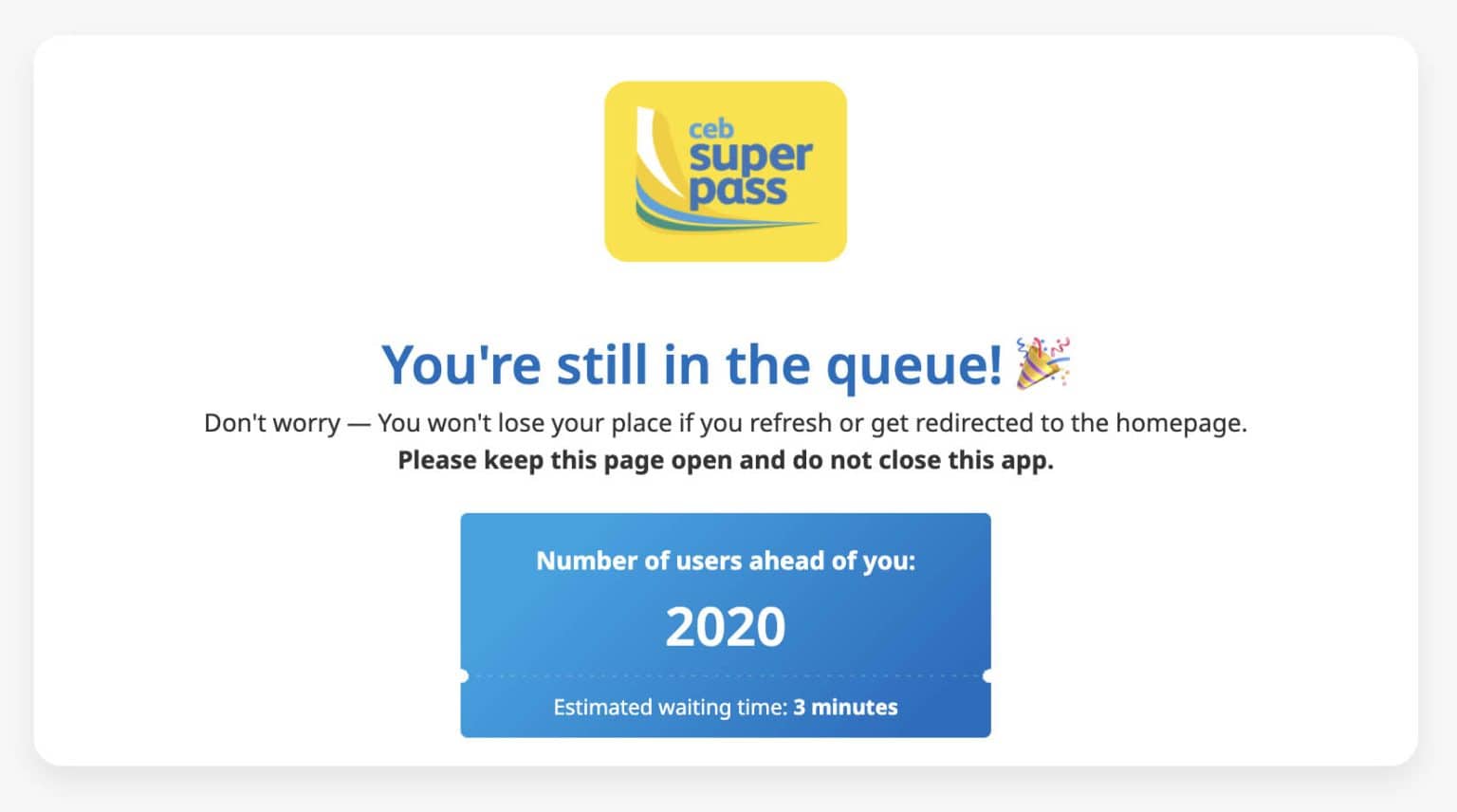
Task: Click the queue count 2020
Action: (726, 626)
